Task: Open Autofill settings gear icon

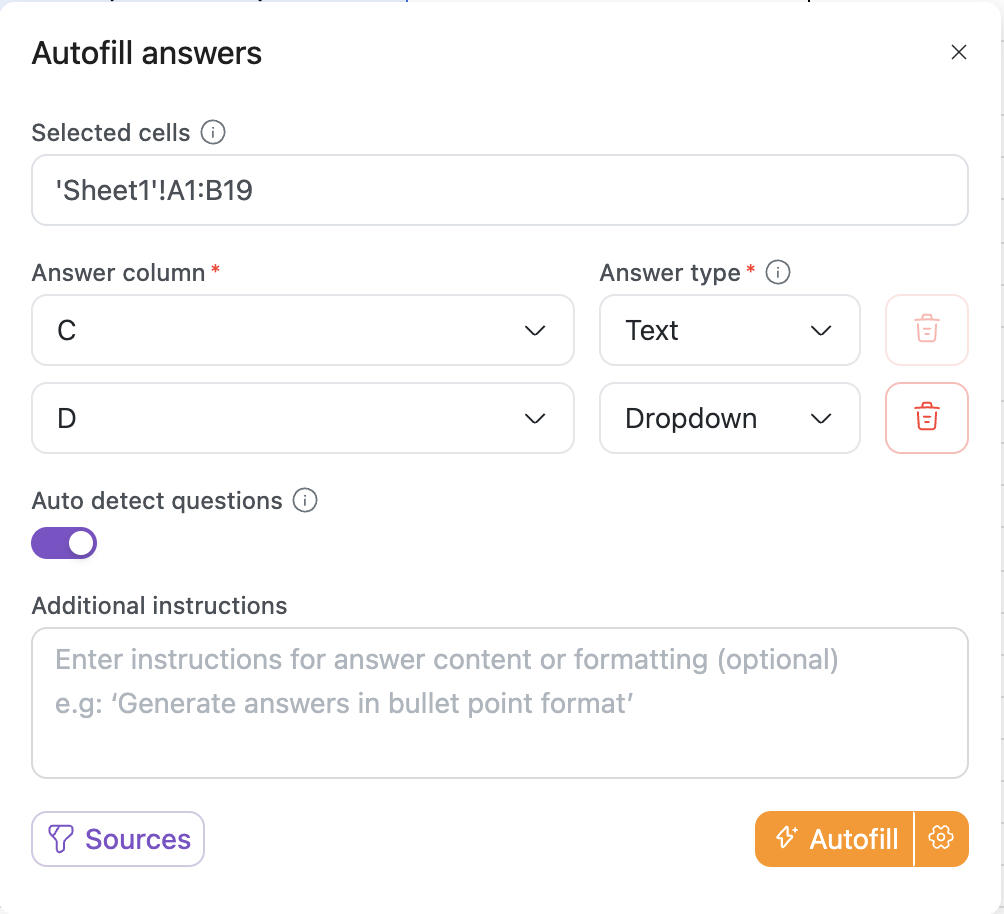Action: click(x=941, y=838)
